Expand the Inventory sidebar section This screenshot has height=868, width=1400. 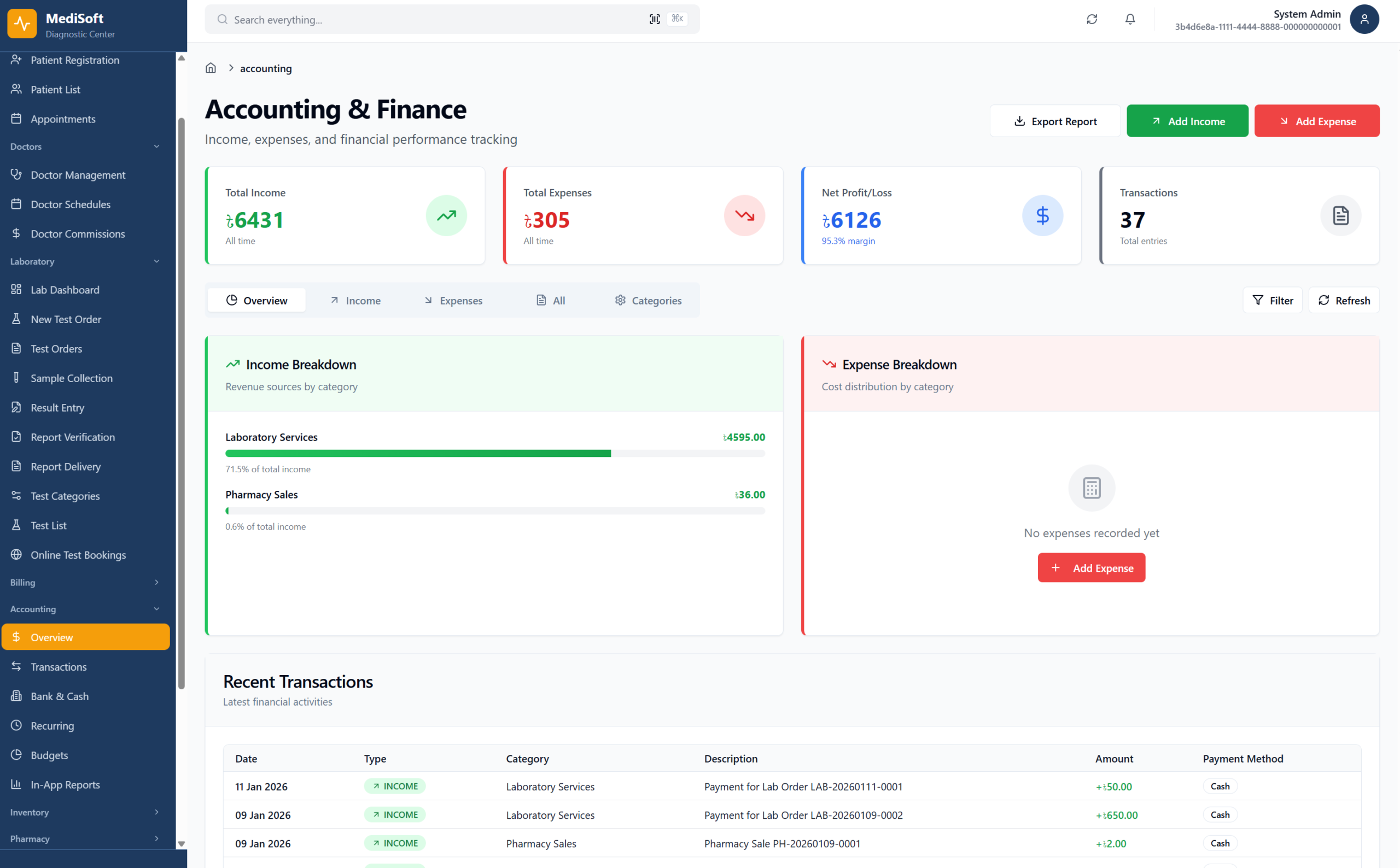click(x=156, y=812)
